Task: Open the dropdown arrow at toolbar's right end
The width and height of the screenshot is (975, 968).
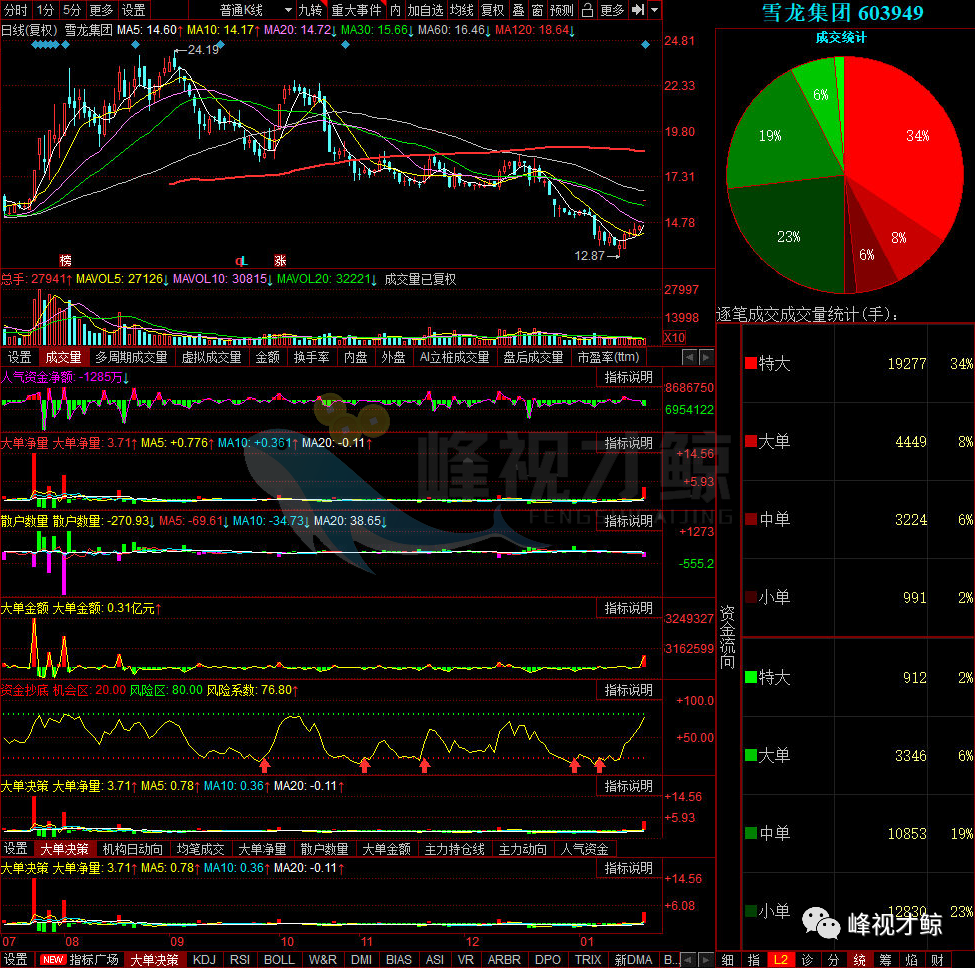Action: tap(654, 10)
